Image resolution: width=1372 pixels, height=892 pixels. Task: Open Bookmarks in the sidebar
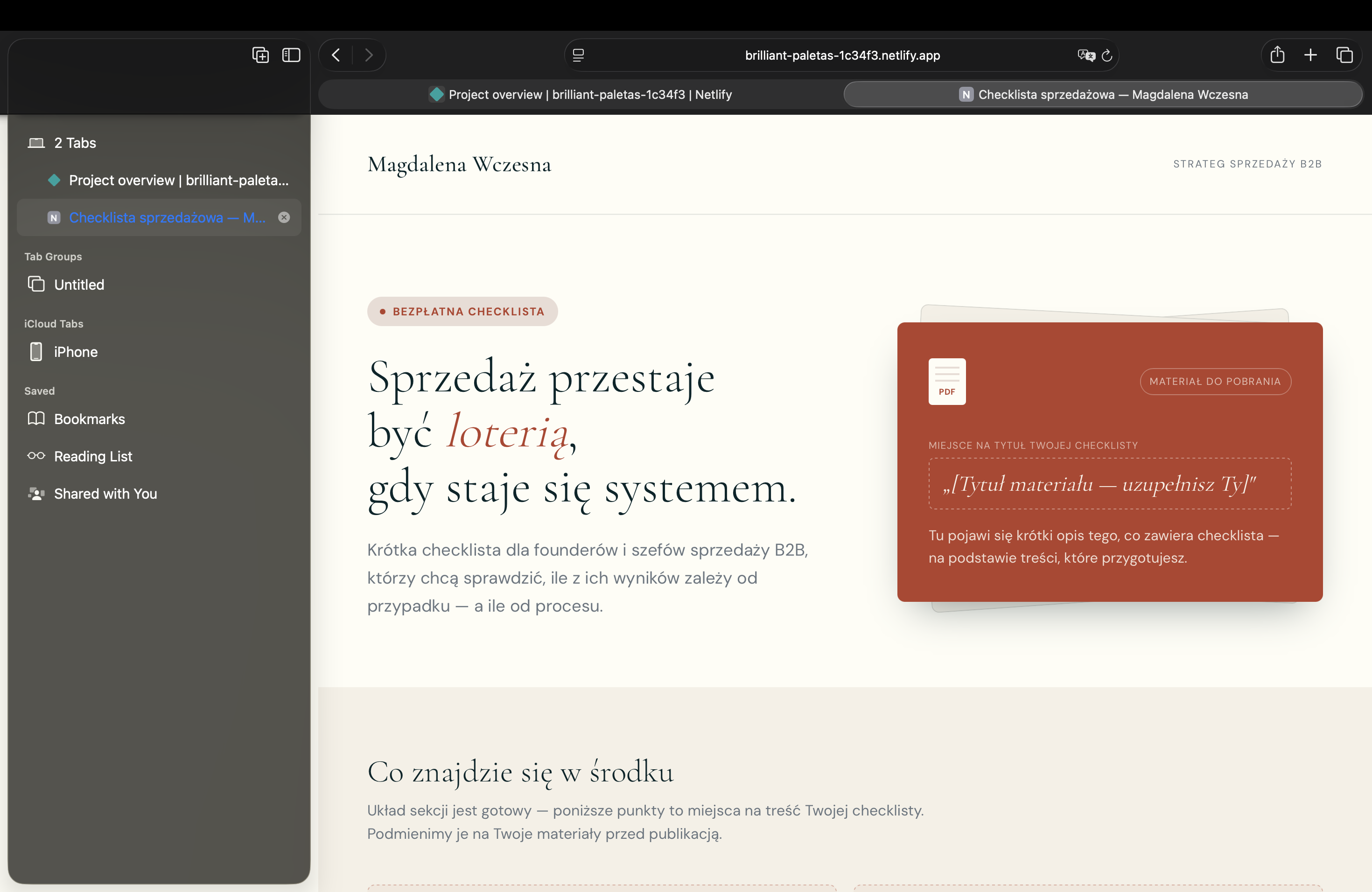pyautogui.click(x=159, y=419)
